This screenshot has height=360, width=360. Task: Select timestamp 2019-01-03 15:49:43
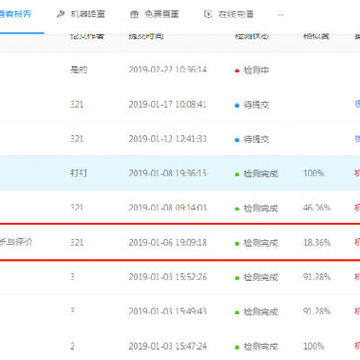168,312
